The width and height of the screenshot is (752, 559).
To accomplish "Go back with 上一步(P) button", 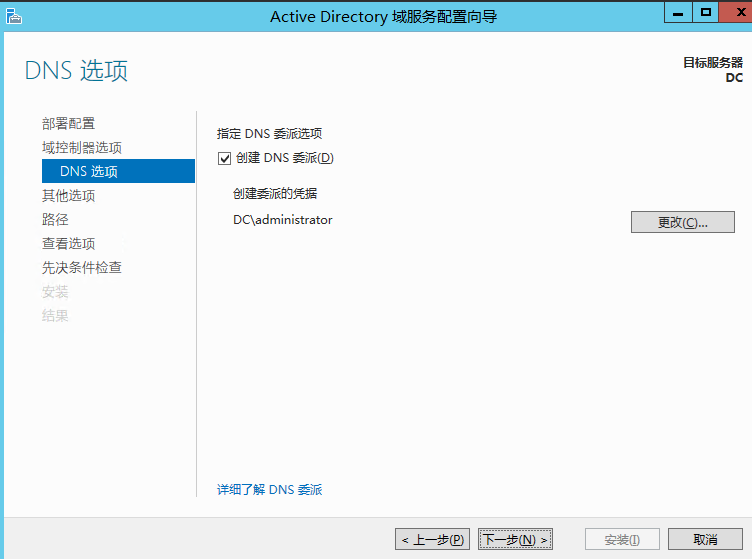I will point(432,539).
